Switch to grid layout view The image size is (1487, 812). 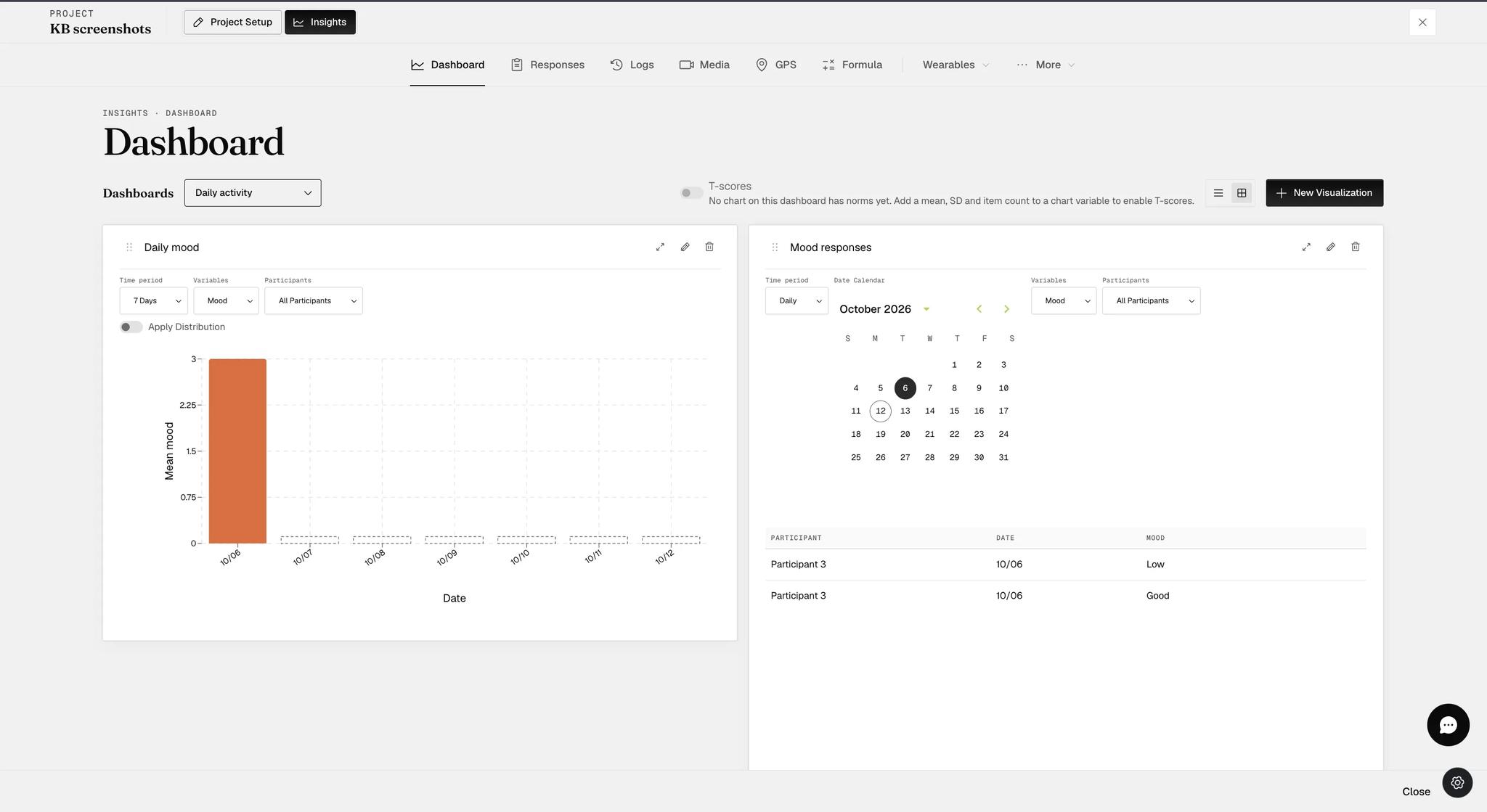coord(1242,193)
